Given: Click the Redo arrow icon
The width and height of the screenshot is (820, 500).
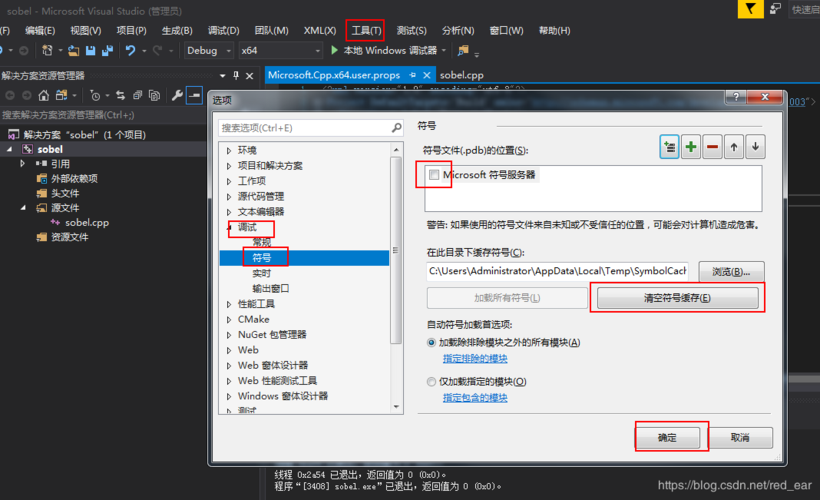Looking at the screenshot, I should (157, 50).
